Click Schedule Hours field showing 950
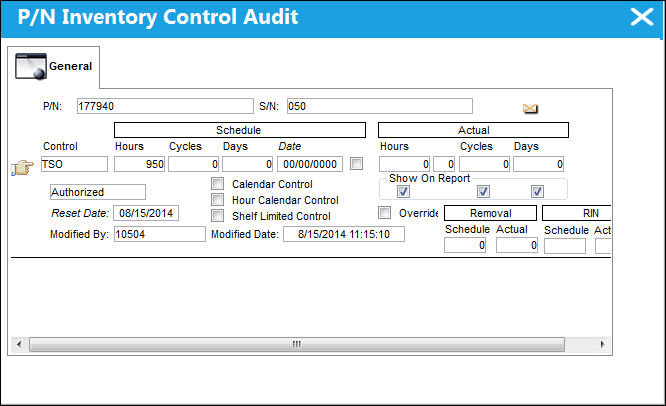This screenshot has height=406, width=666. 139,164
